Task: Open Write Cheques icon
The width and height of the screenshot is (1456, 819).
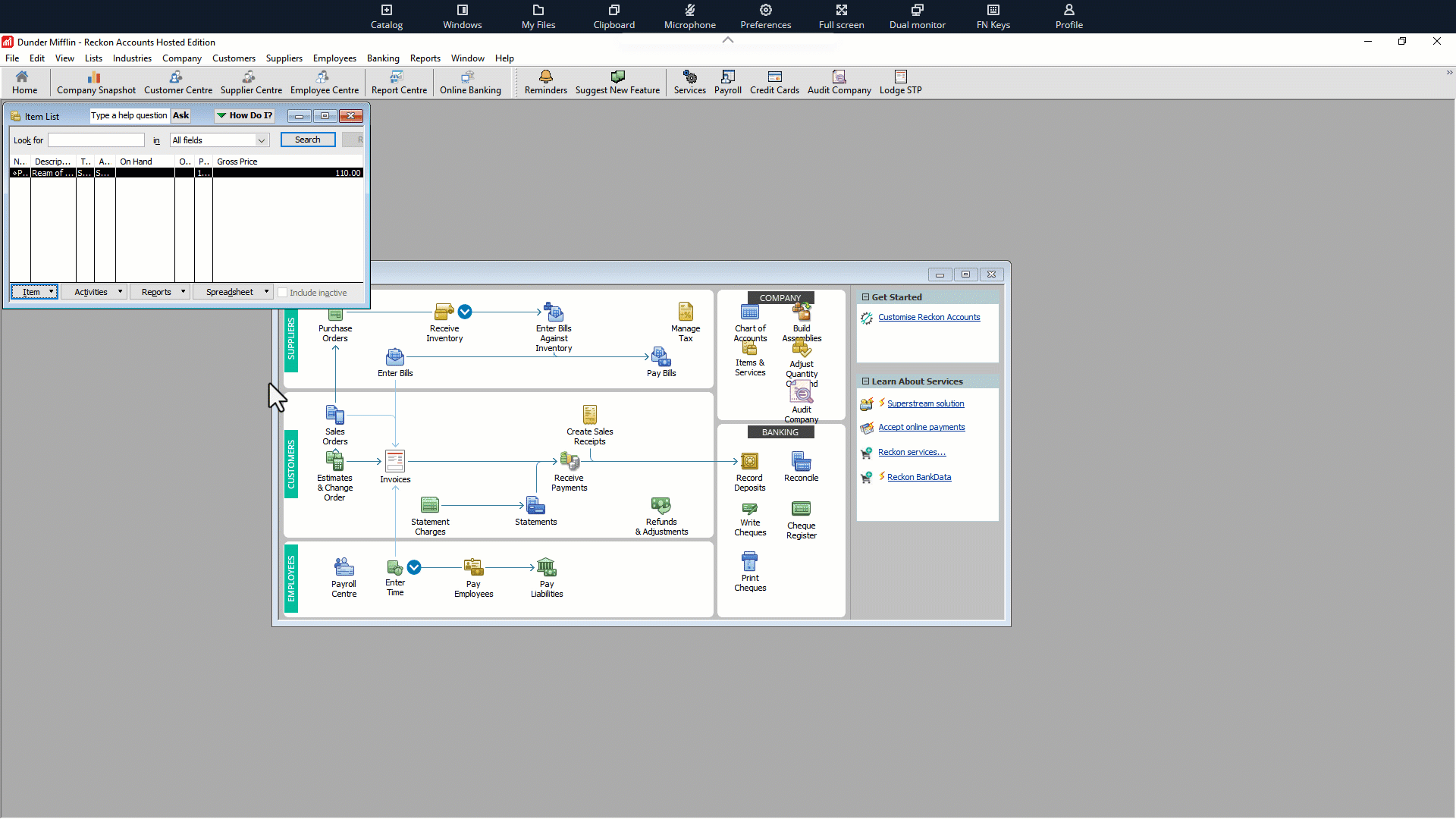Action: pyautogui.click(x=750, y=519)
